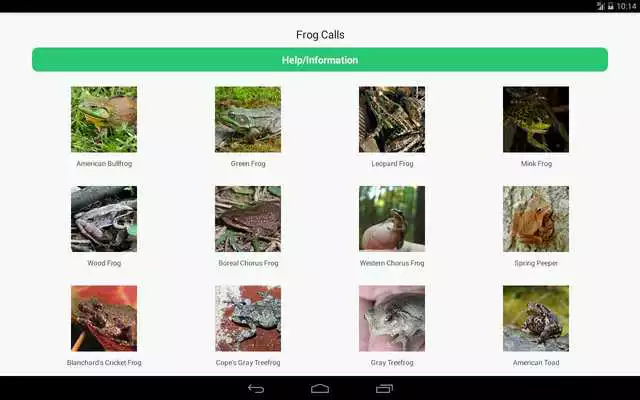Screen dimensions: 640x400
Task: Tap the Mink Frog photo
Action: click(536, 119)
